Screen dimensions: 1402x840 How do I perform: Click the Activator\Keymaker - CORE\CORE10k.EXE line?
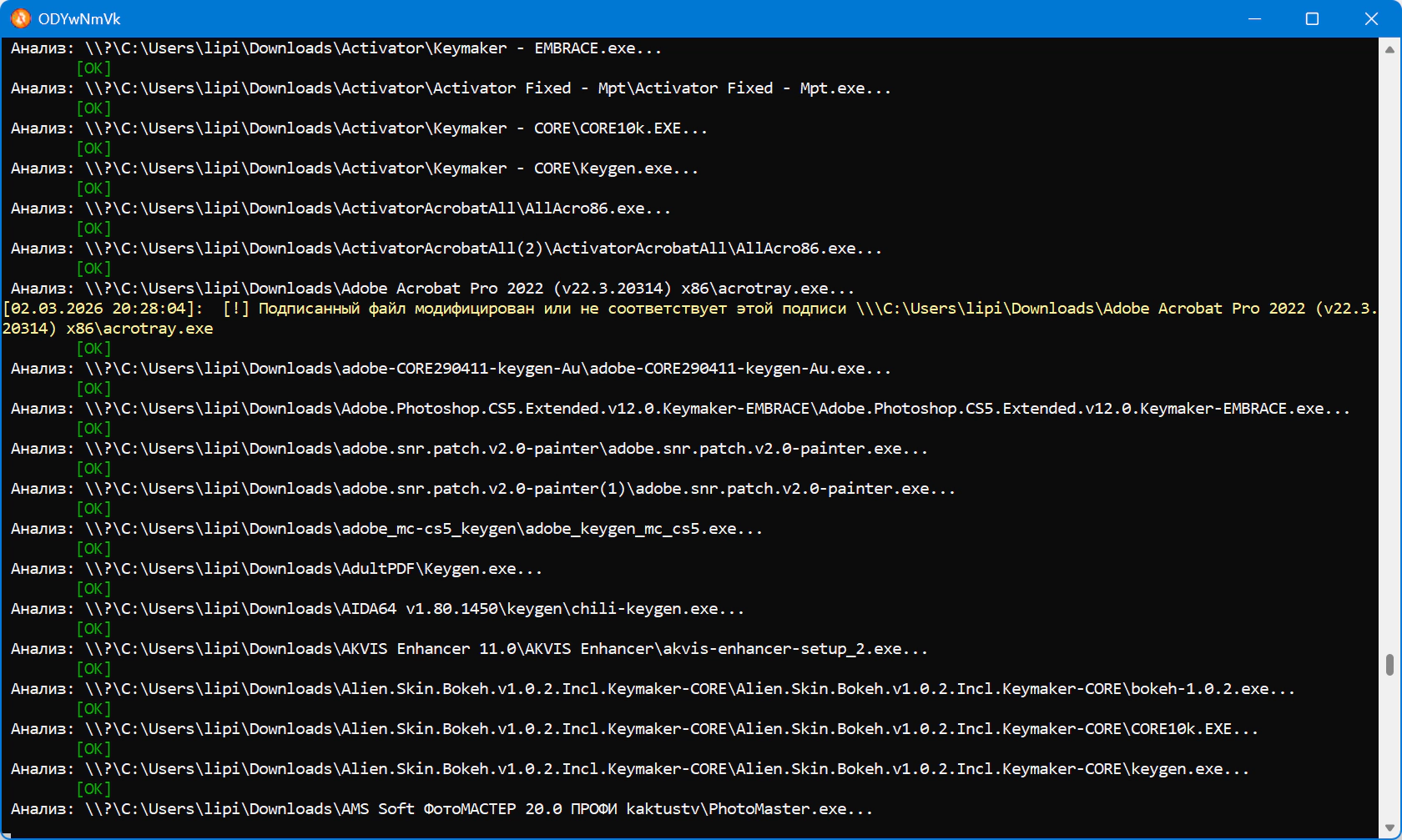[x=359, y=128]
